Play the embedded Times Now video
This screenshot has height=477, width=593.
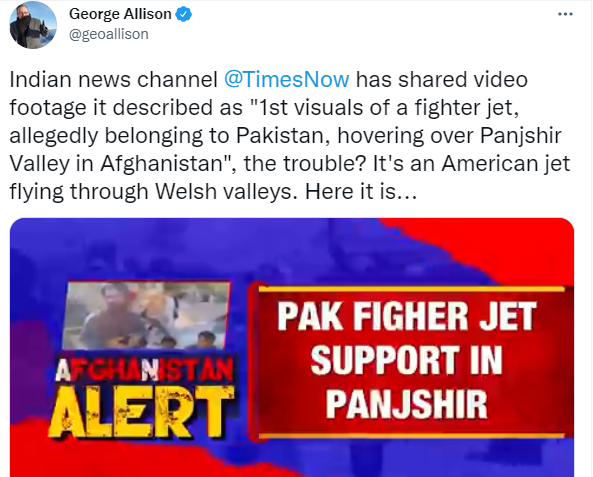tap(292, 347)
